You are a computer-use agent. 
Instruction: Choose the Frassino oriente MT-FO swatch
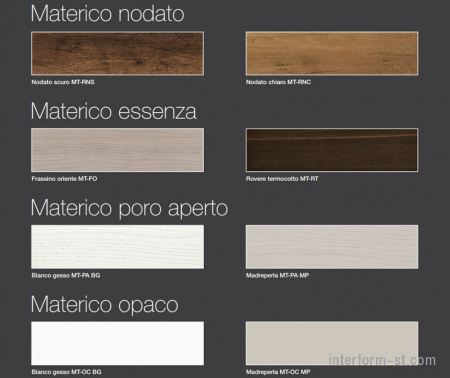[x=117, y=150]
